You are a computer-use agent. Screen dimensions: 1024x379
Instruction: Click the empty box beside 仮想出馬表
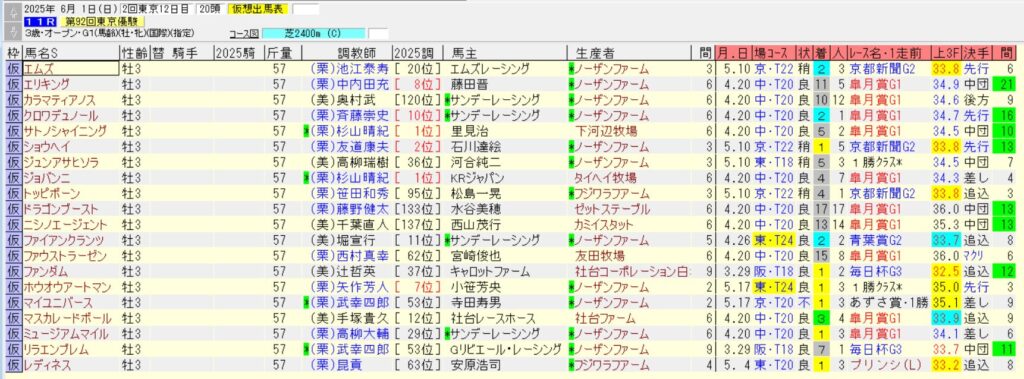click(x=306, y=9)
